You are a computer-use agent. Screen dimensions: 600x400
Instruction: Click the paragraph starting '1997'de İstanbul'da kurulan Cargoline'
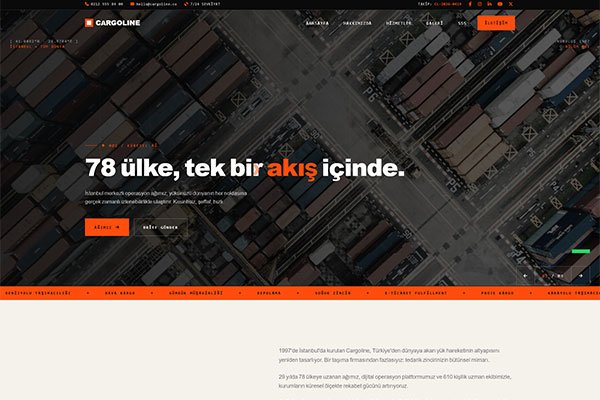coord(389,355)
